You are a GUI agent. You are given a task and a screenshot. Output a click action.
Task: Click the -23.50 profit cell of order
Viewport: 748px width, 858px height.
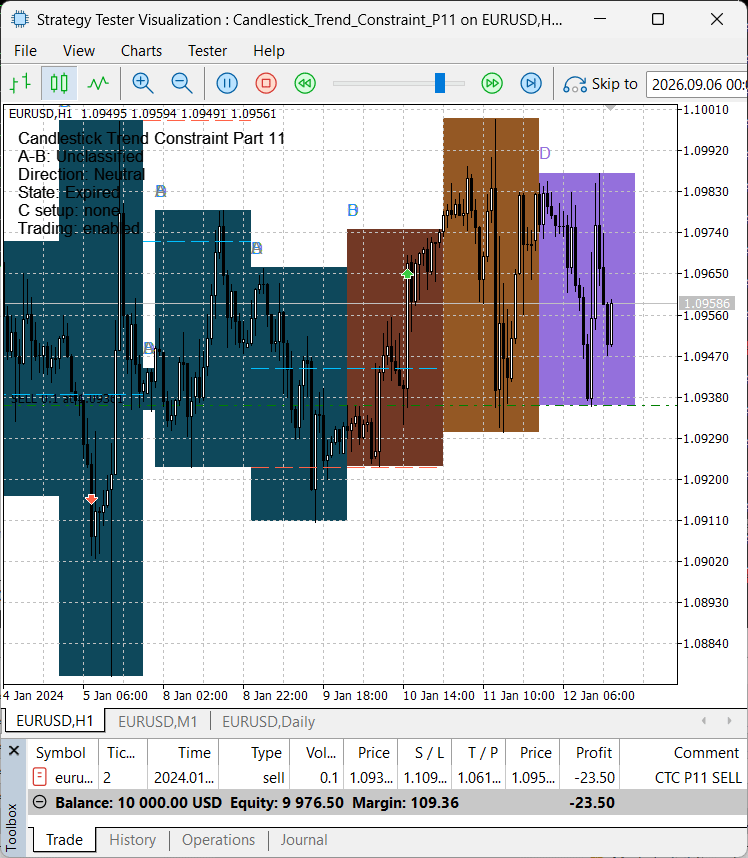[x=594, y=778]
